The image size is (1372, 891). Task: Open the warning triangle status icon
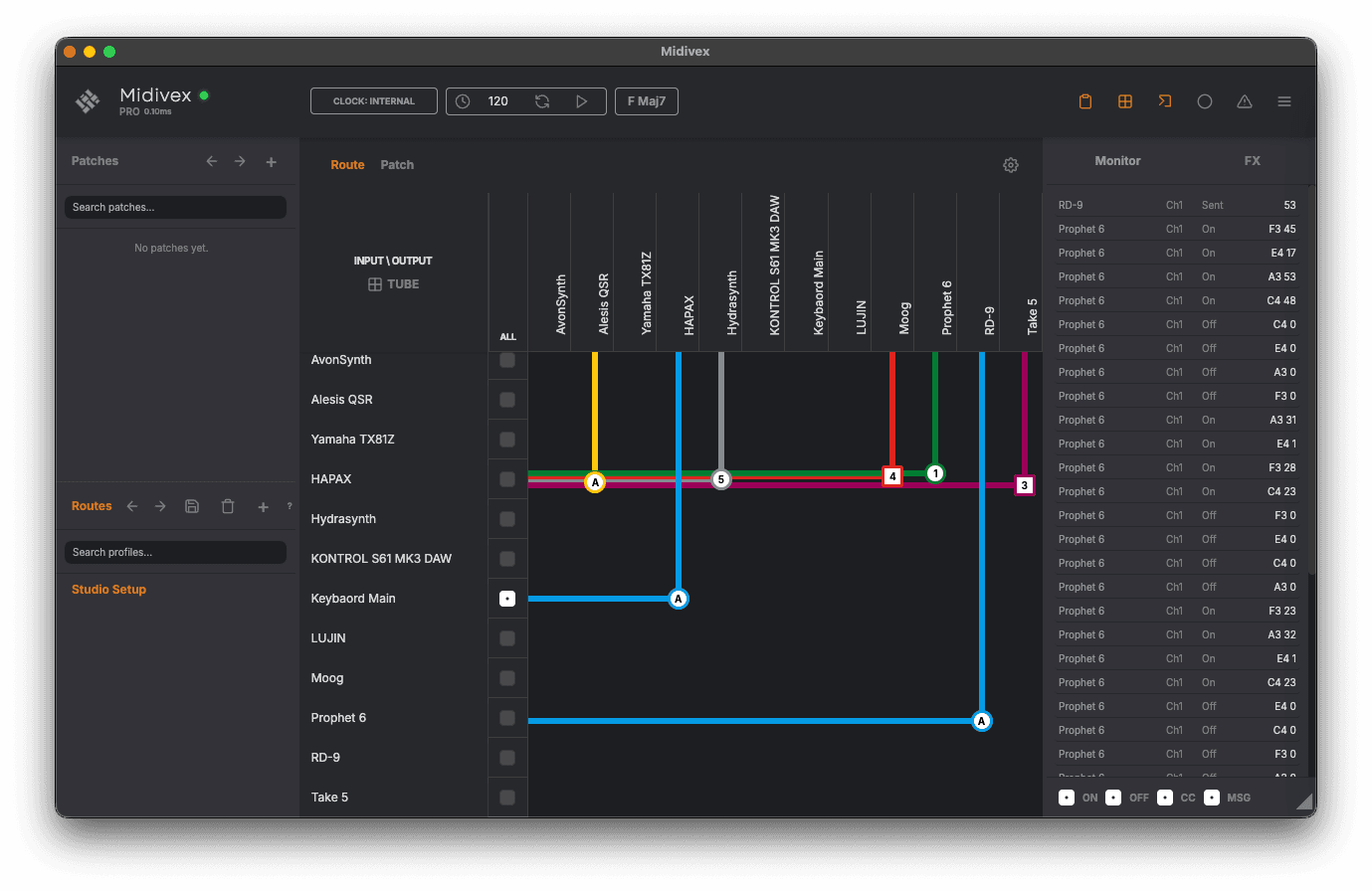click(1245, 100)
